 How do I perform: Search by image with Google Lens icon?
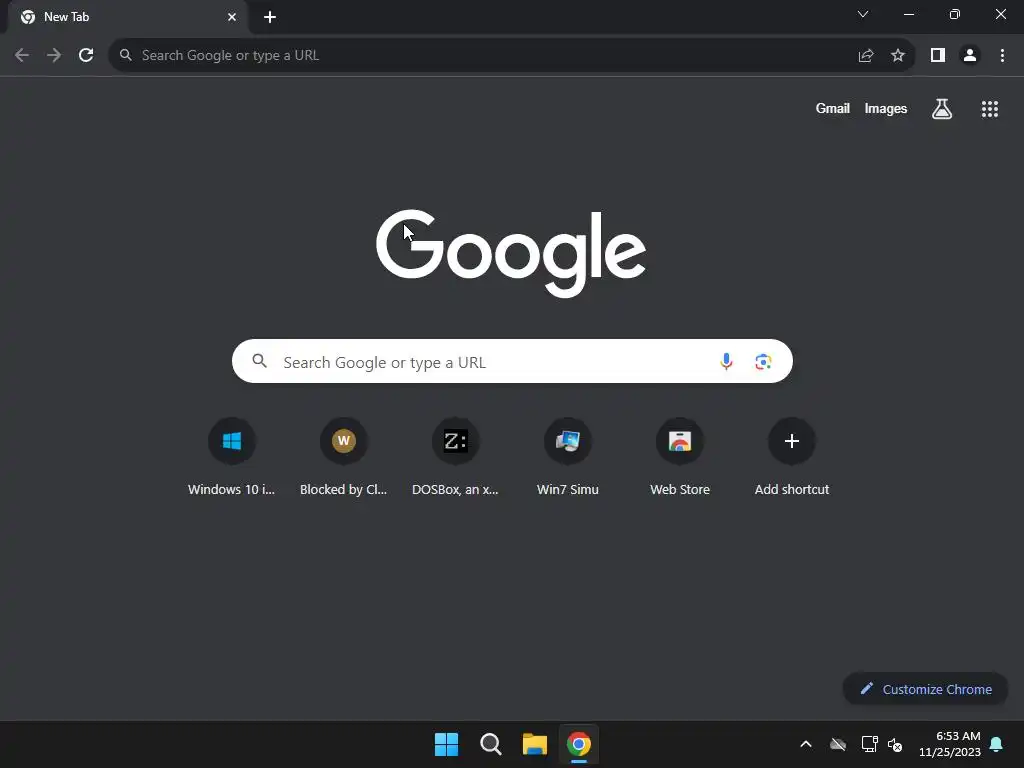click(763, 361)
